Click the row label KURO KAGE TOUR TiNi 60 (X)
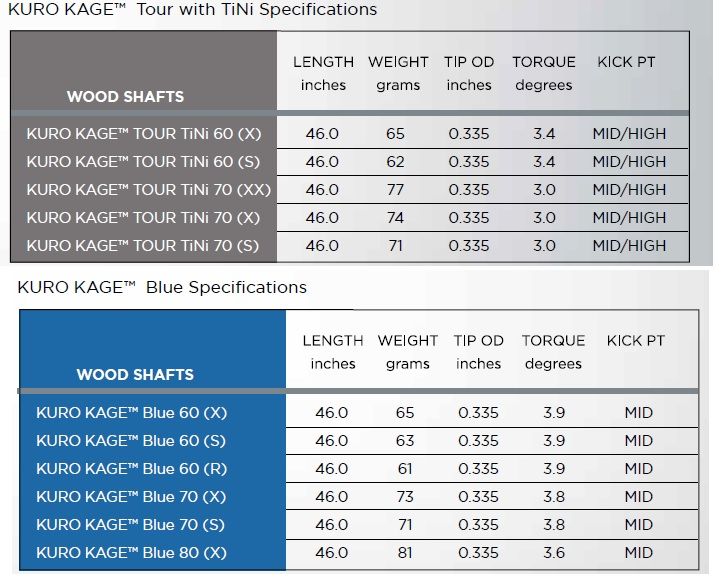The height and width of the screenshot is (579, 721). pyautogui.click(x=144, y=134)
